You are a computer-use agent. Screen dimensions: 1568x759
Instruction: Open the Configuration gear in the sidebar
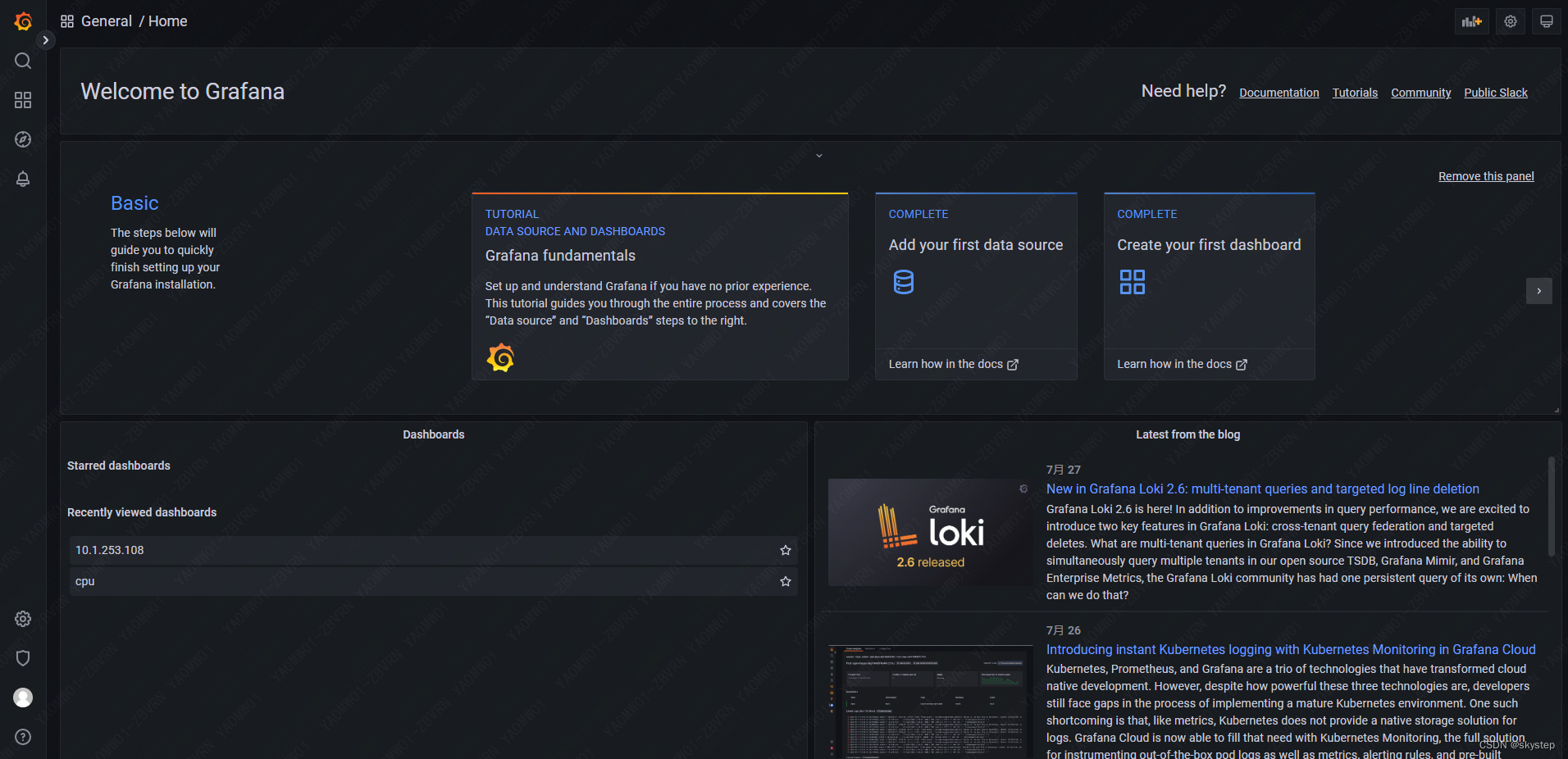click(23, 619)
